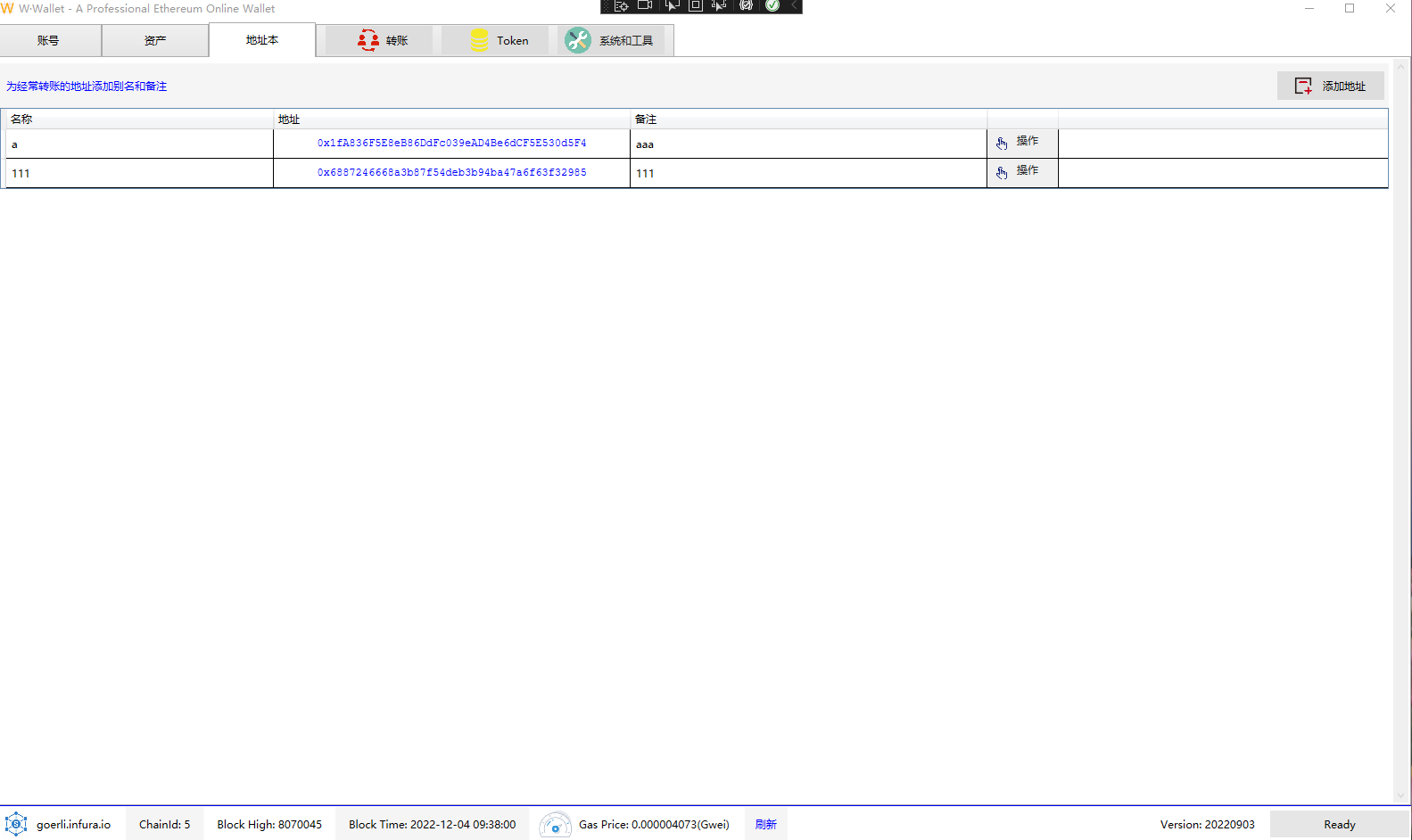Click debug toolbar layout adorners icon
Image resolution: width=1412 pixels, height=840 pixels.
coord(696,6)
